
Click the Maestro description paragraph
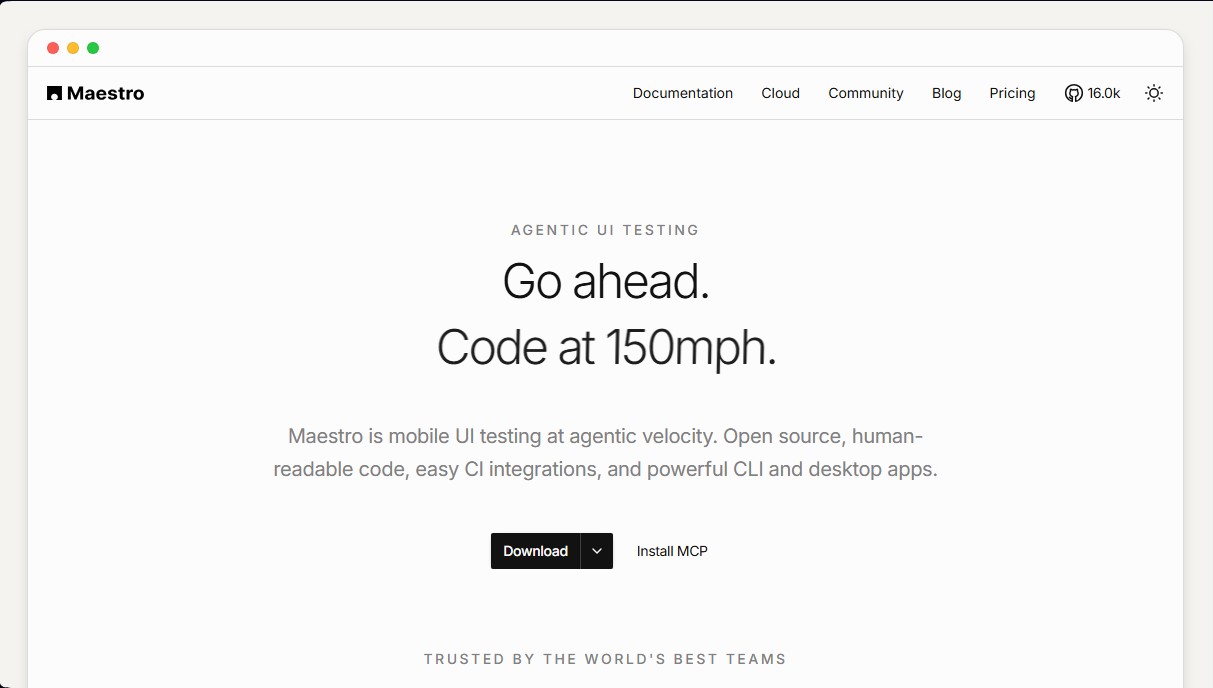click(606, 453)
